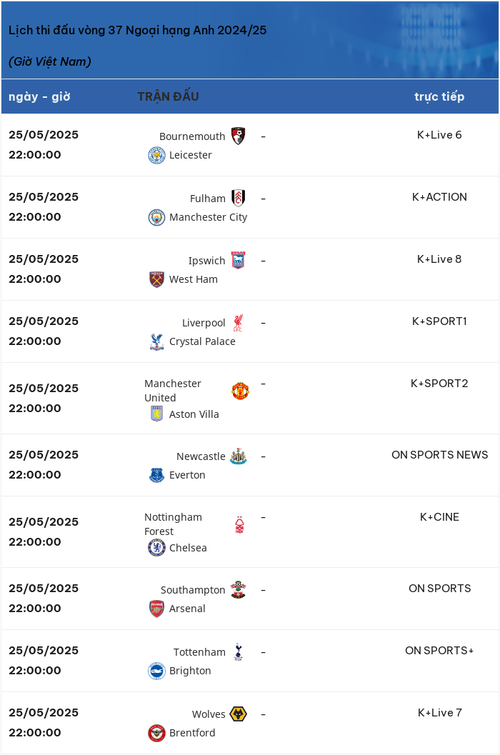Click the ngày - giờ column header
500x755 pixels.
[39, 97]
